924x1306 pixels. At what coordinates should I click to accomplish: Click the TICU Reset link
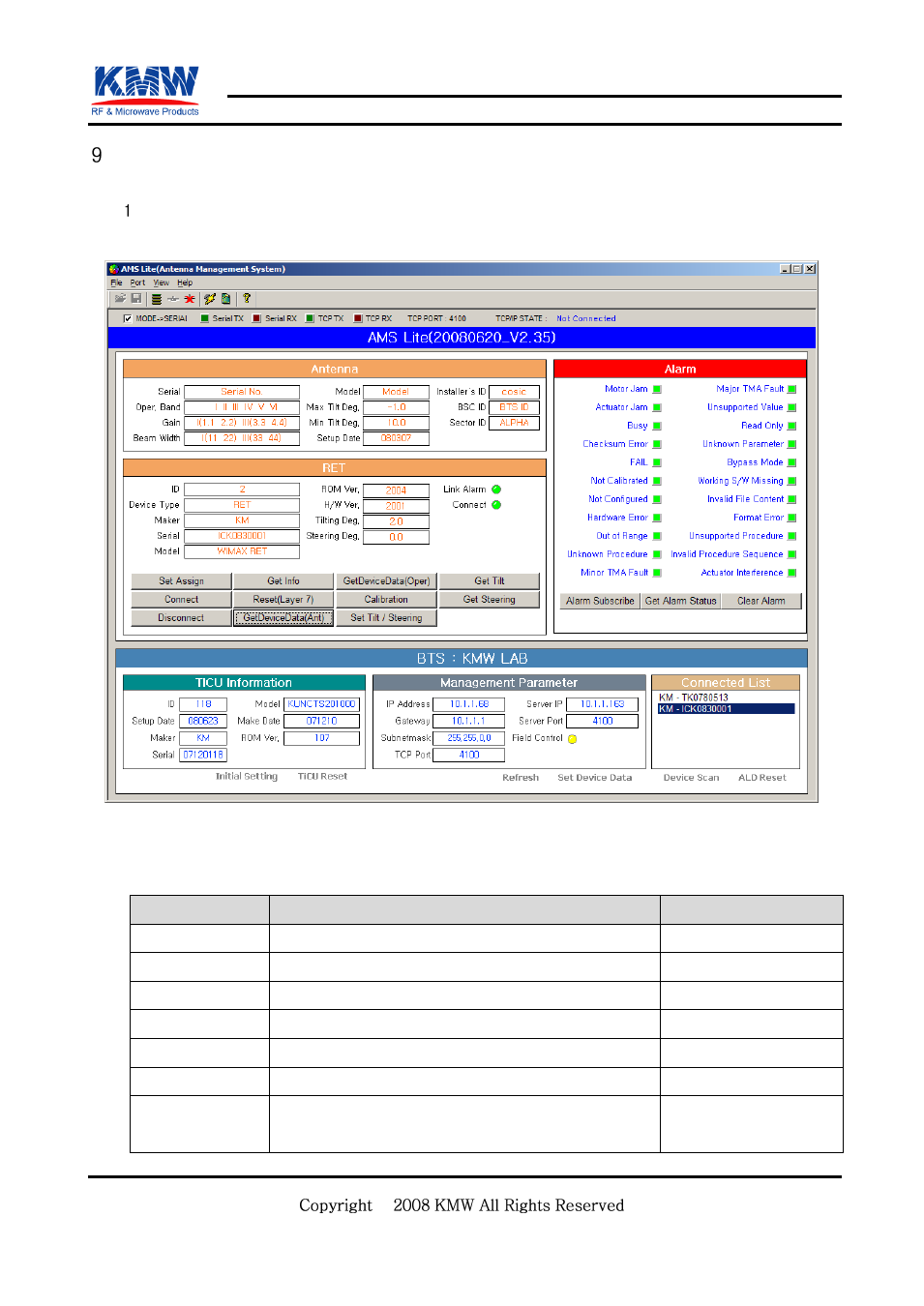point(322,777)
